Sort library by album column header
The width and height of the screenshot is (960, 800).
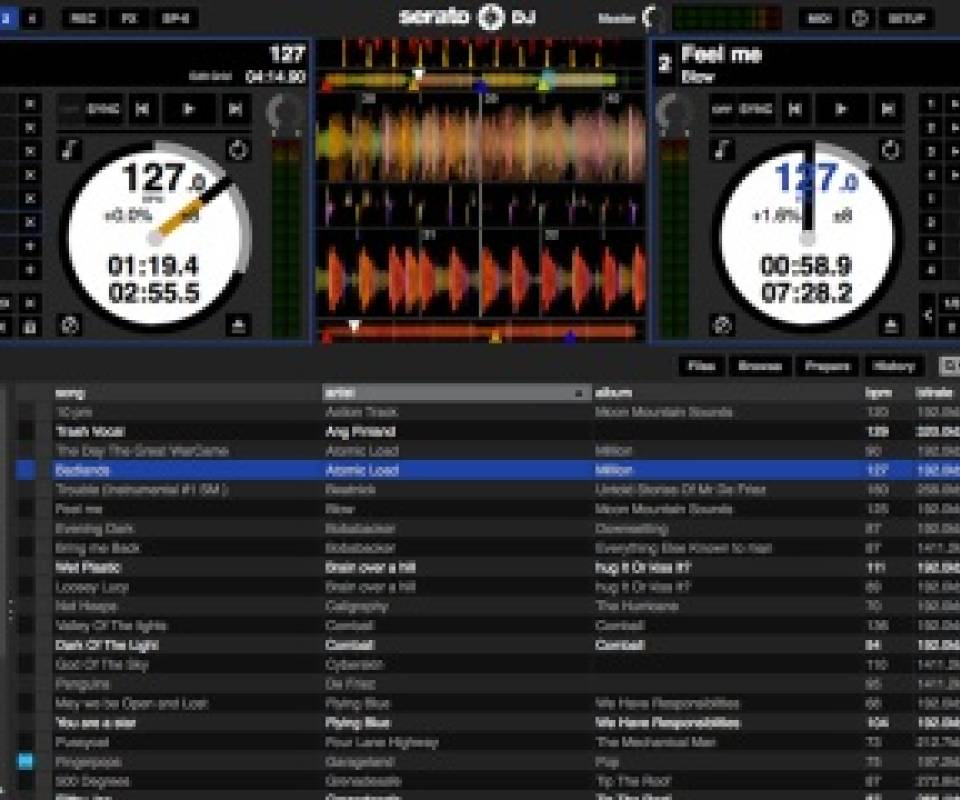pos(726,393)
